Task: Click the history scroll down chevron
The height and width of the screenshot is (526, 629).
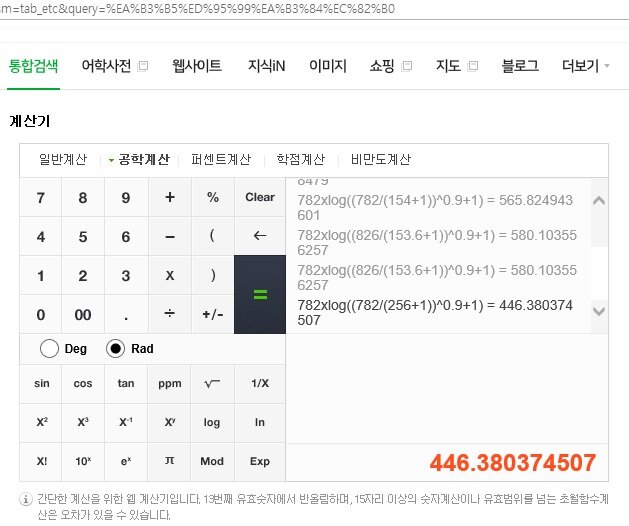Action: tap(599, 311)
